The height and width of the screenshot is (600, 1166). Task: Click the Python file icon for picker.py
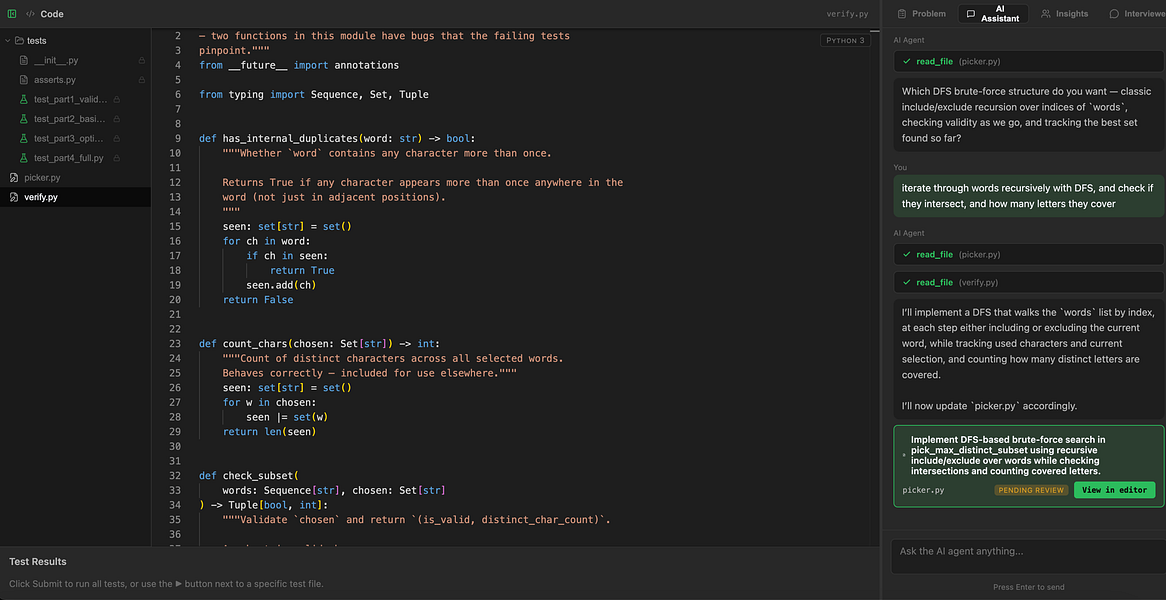(x=13, y=178)
